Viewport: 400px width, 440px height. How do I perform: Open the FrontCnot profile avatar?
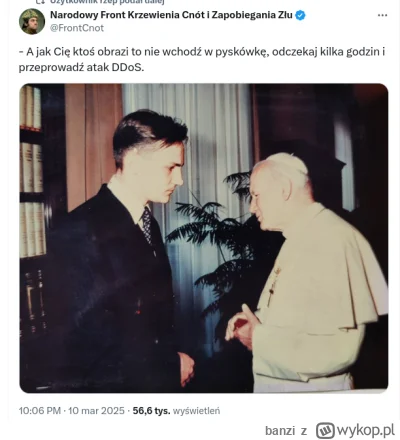click(32, 21)
